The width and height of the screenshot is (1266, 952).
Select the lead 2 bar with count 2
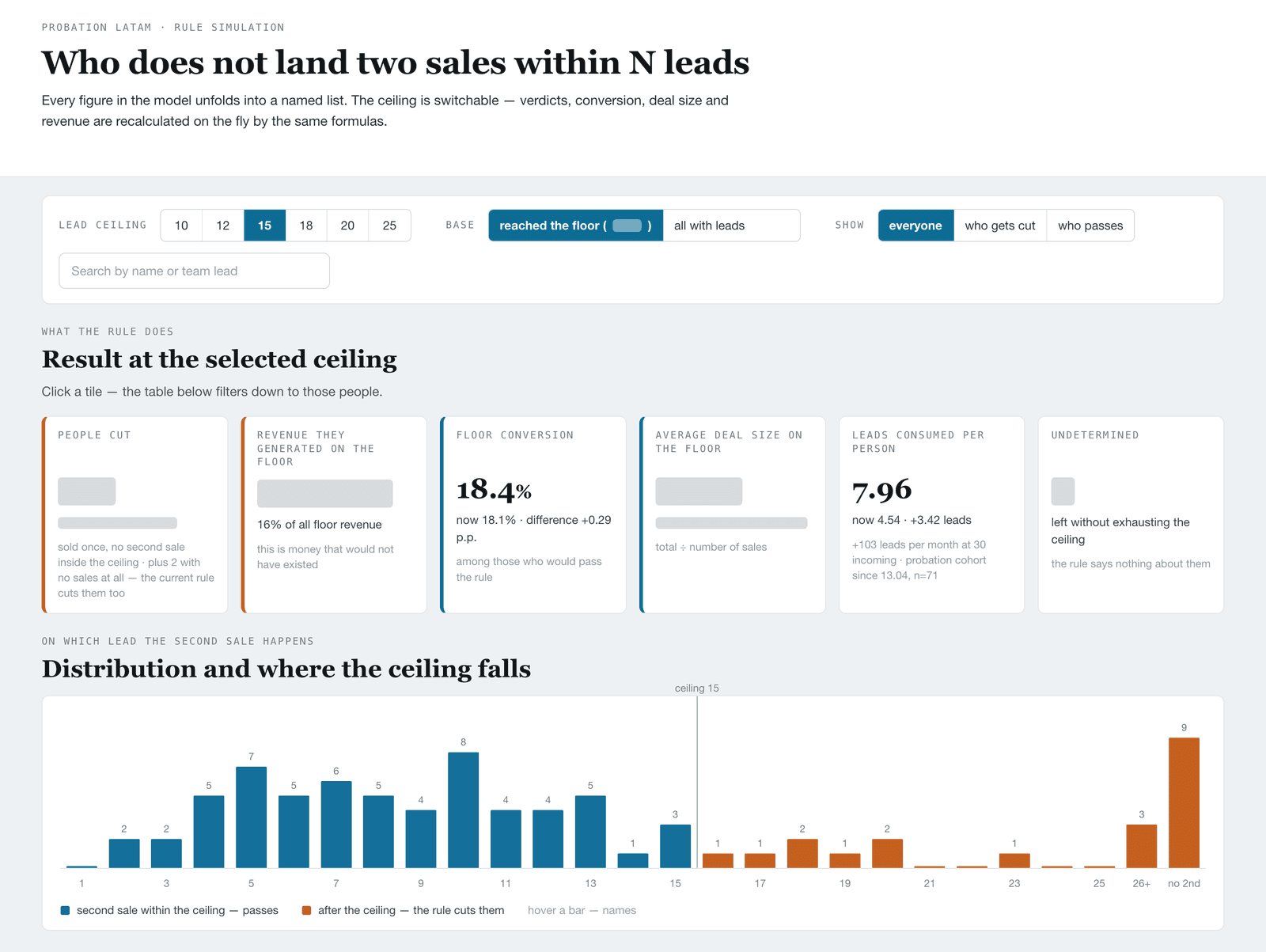point(124,853)
